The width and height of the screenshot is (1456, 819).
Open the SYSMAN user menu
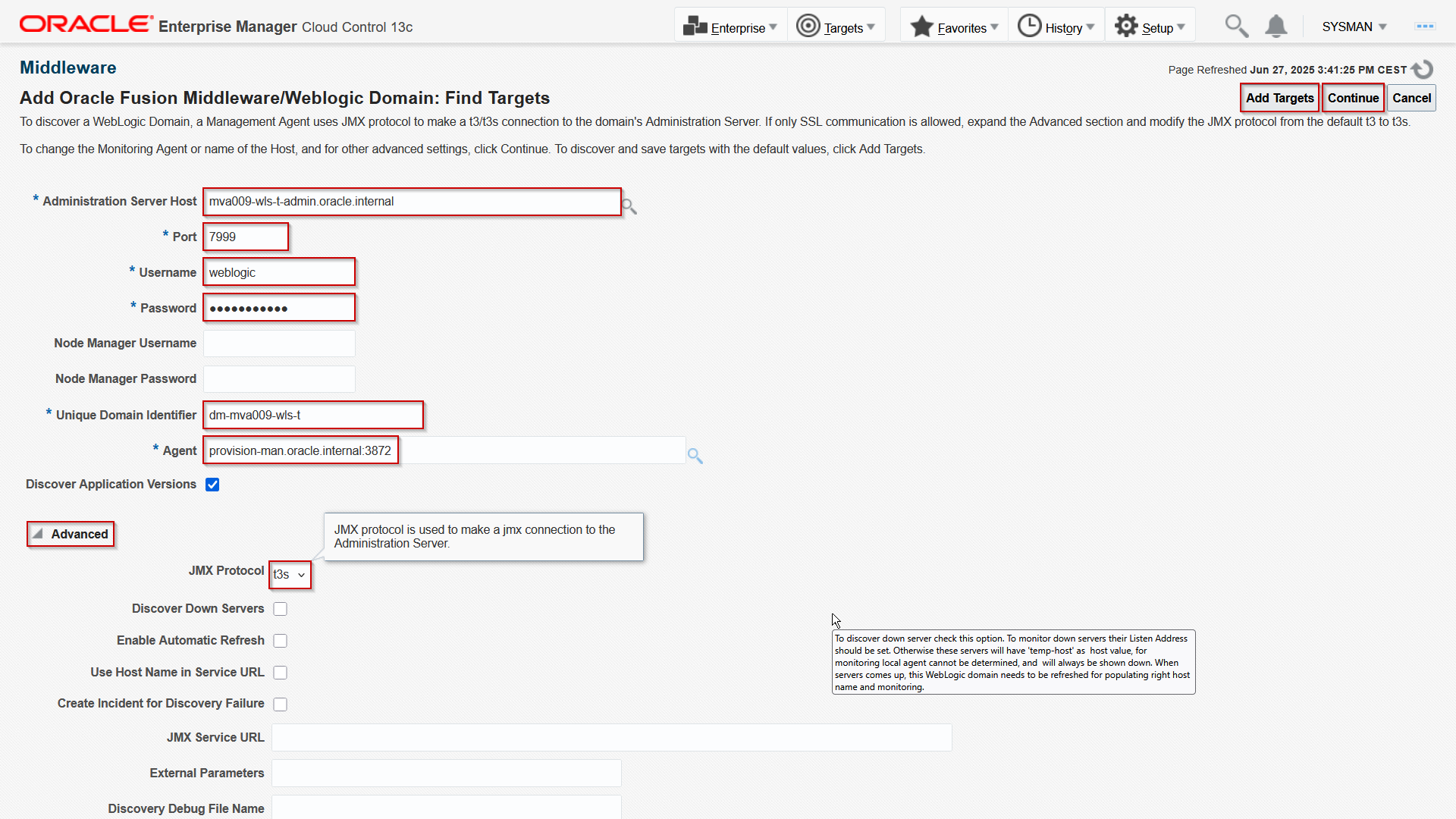tap(1354, 27)
